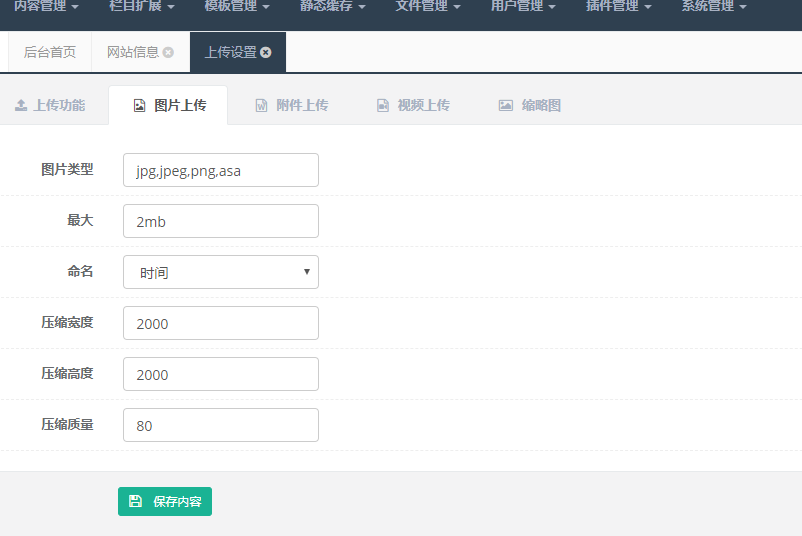Click the video file icon beside 视频上传
This screenshot has height=536, width=802.
pyautogui.click(x=383, y=105)
